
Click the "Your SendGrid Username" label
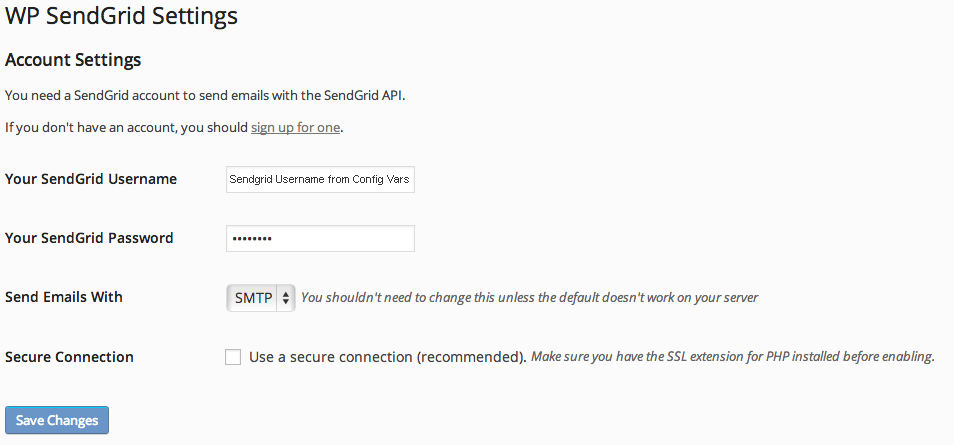91,179
